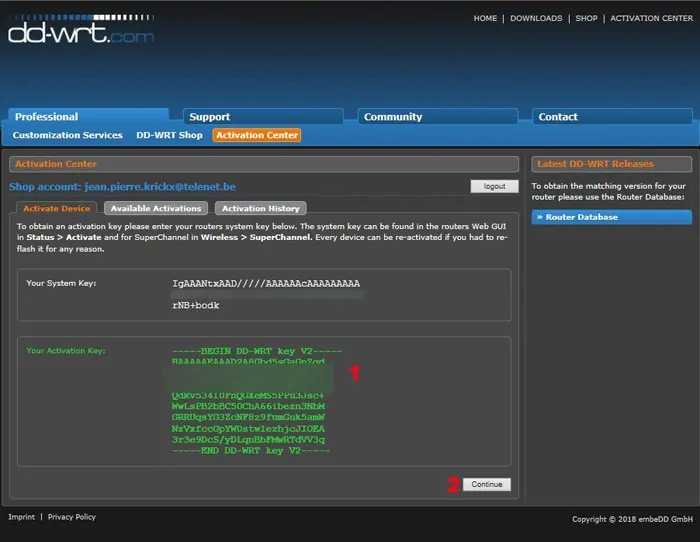700x542 pixels.
Task: Select the Support main tab
Action: tap(263, 117)
